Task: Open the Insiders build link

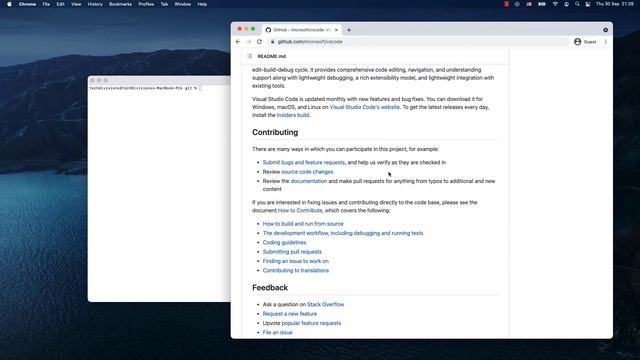Action: 293,115
